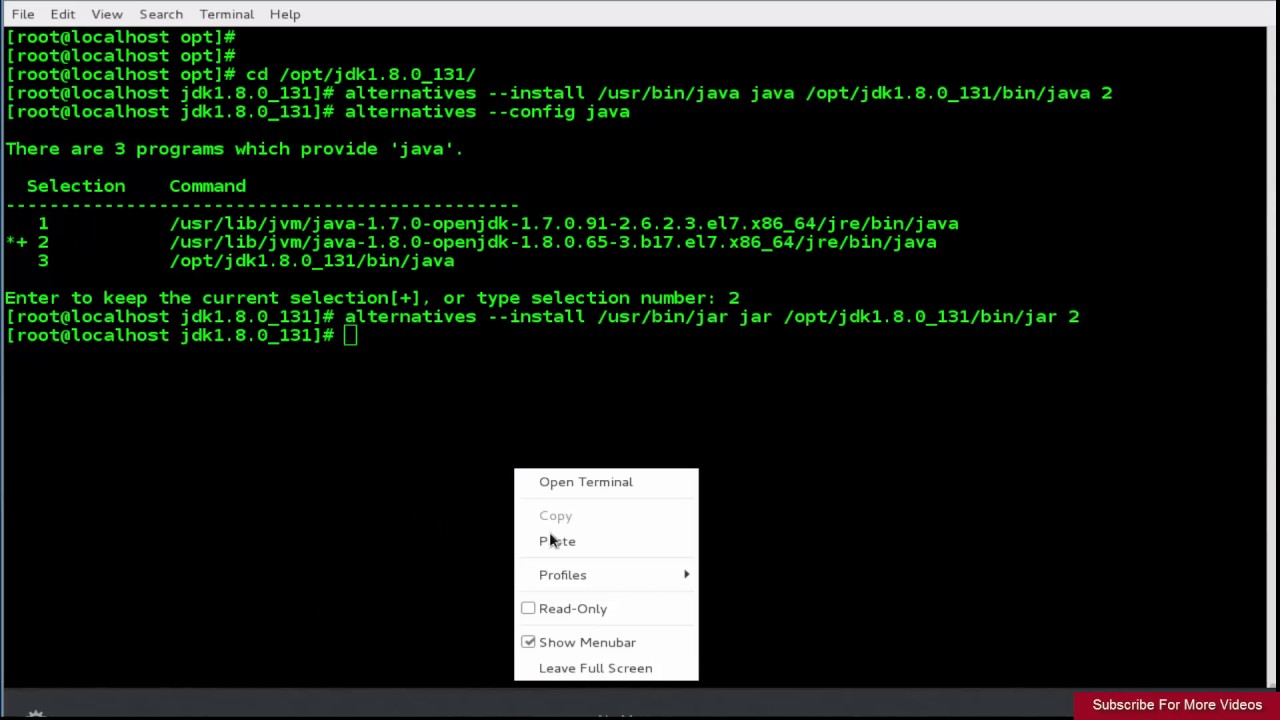Select Copy in the context menu

[x=606, y=516]
